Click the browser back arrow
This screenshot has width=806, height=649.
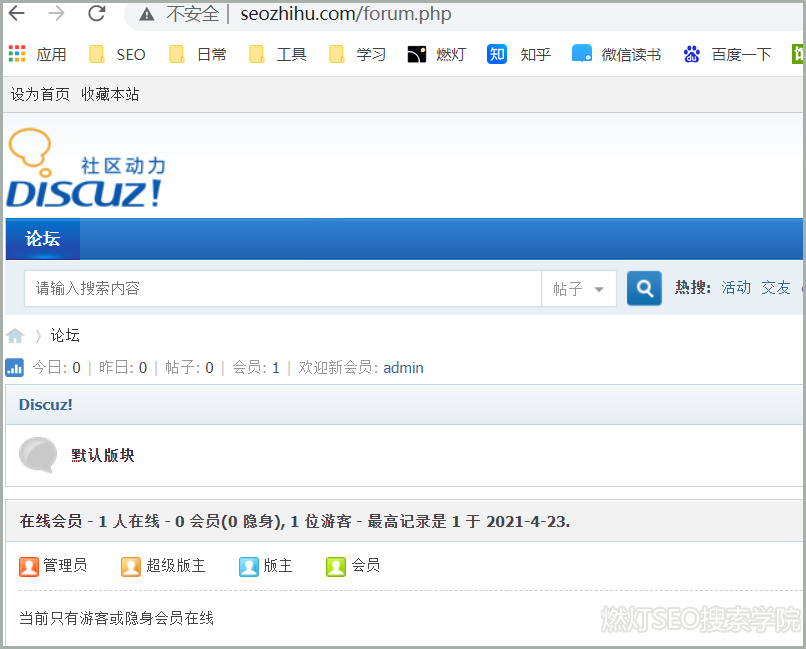17,13
